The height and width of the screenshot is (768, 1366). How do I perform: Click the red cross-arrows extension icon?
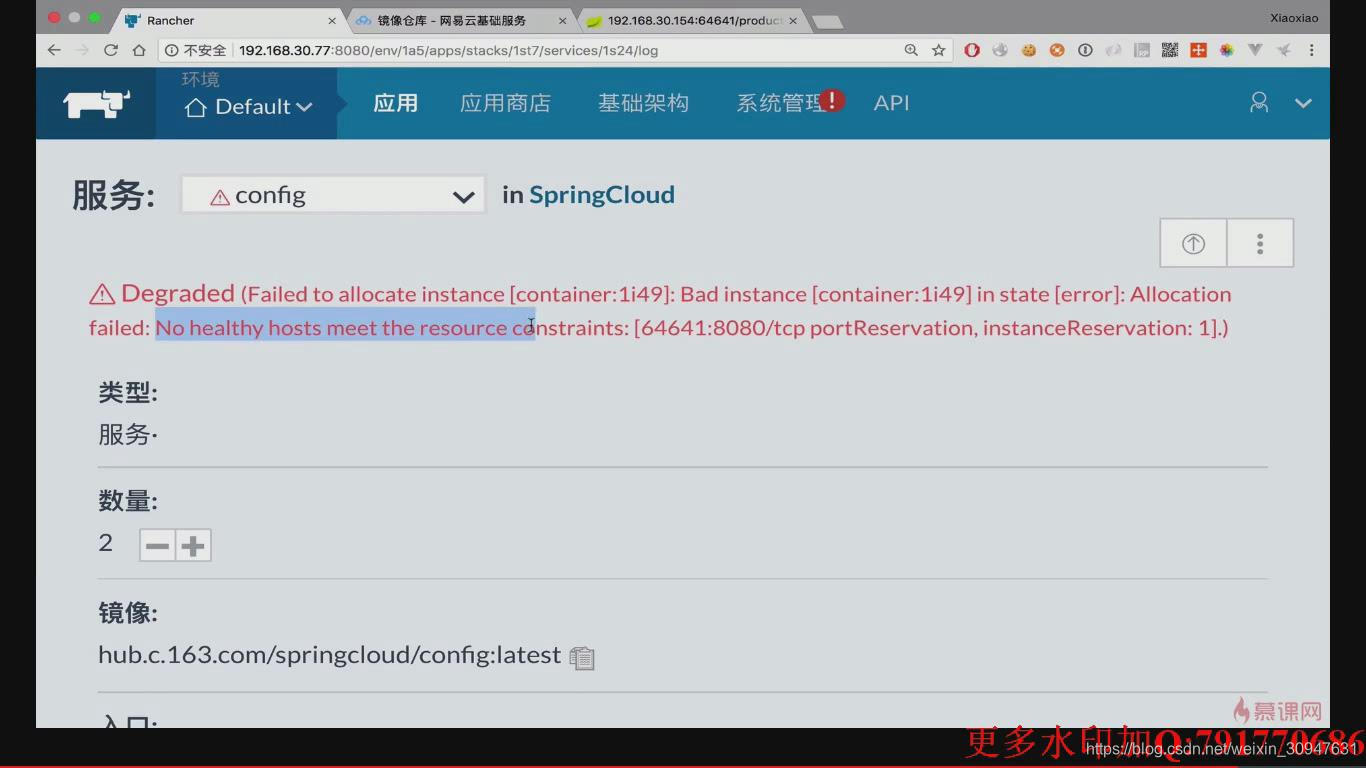click(1198, 50)
